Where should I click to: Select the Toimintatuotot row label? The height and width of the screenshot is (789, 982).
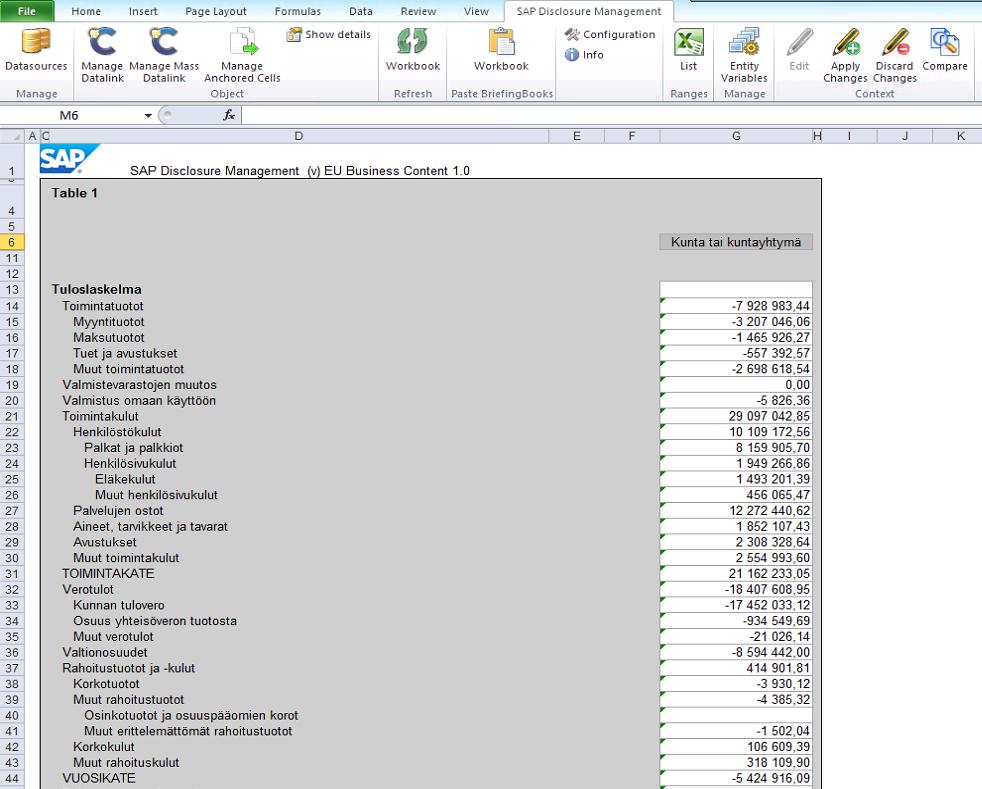[103, 306]
